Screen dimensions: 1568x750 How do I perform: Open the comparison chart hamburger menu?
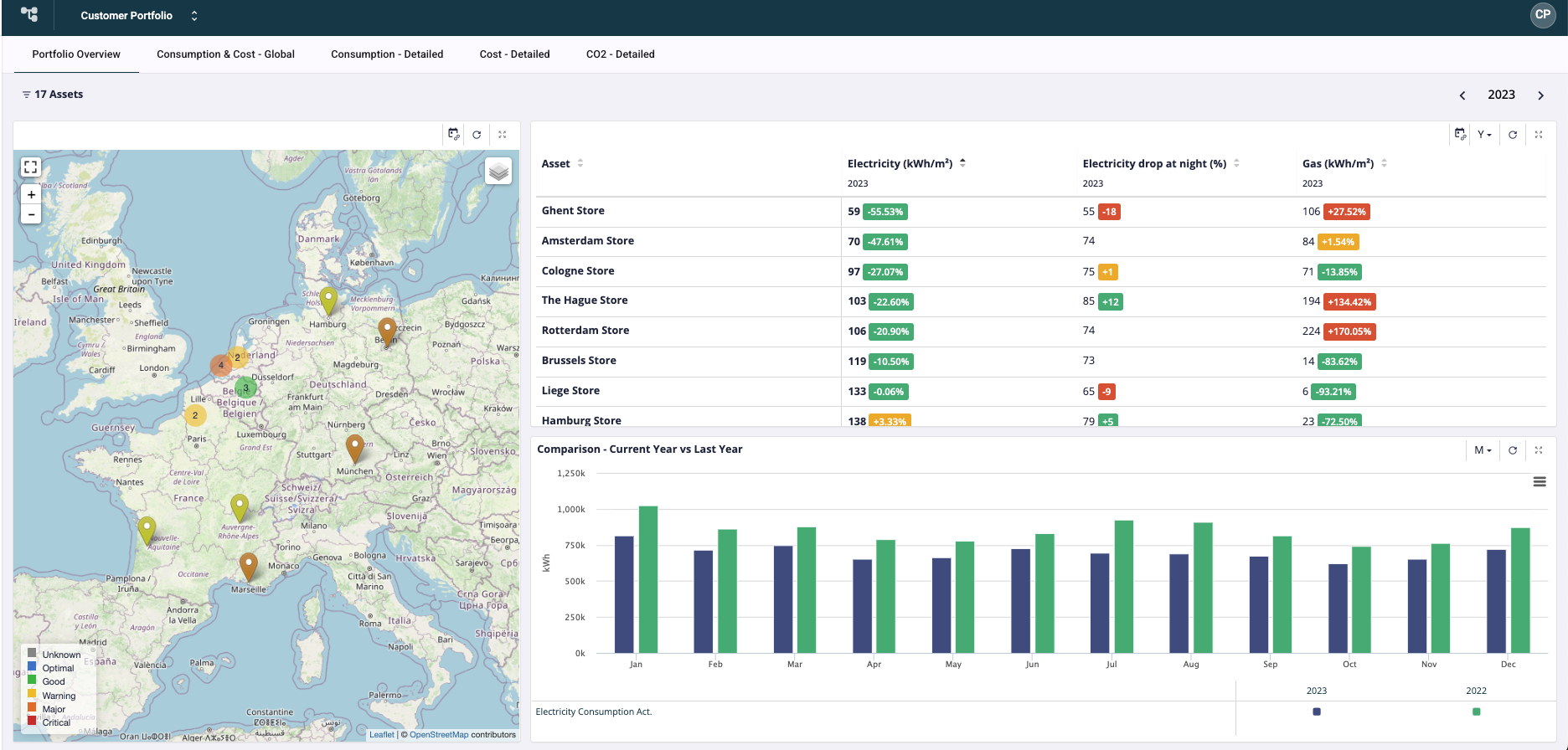point(1540,482)
